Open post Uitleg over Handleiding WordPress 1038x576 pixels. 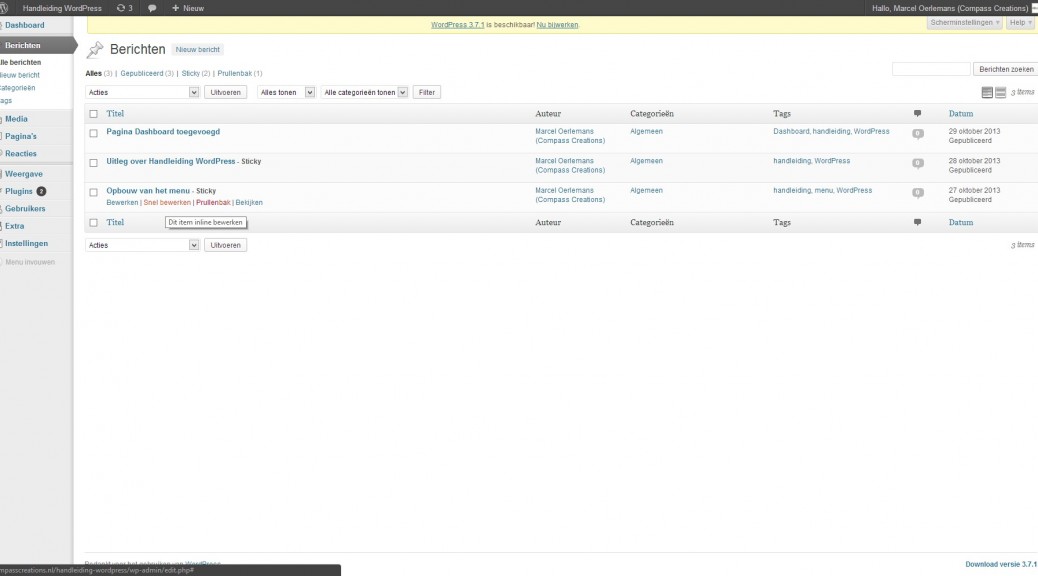click(x=171, y=162)
